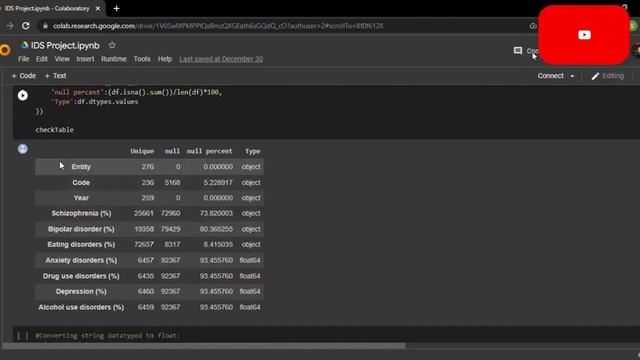Click the 5168 null count
640x360 pixels.
coord(172,182)
